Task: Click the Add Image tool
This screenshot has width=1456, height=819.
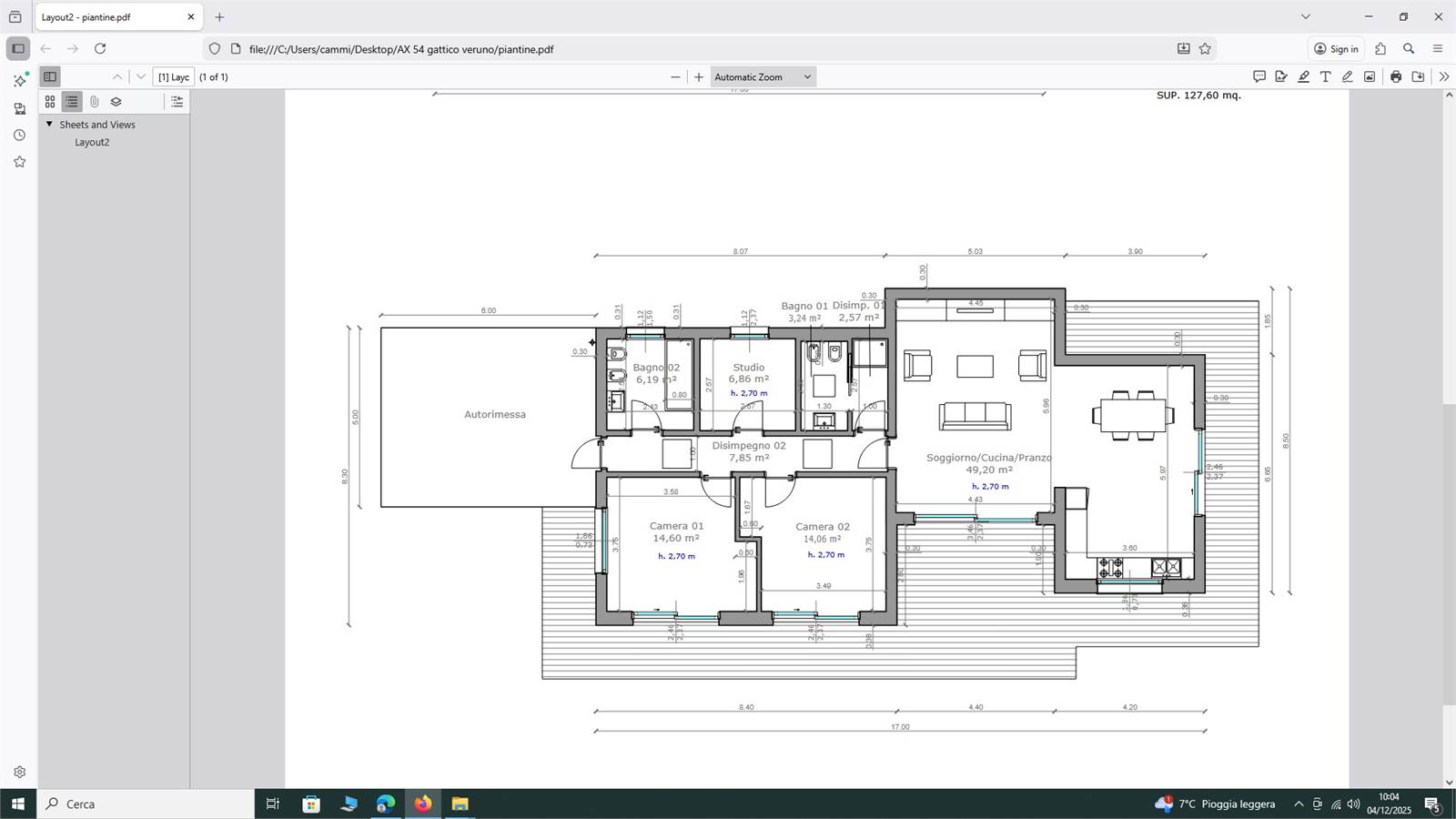Action: [1369, 76]
